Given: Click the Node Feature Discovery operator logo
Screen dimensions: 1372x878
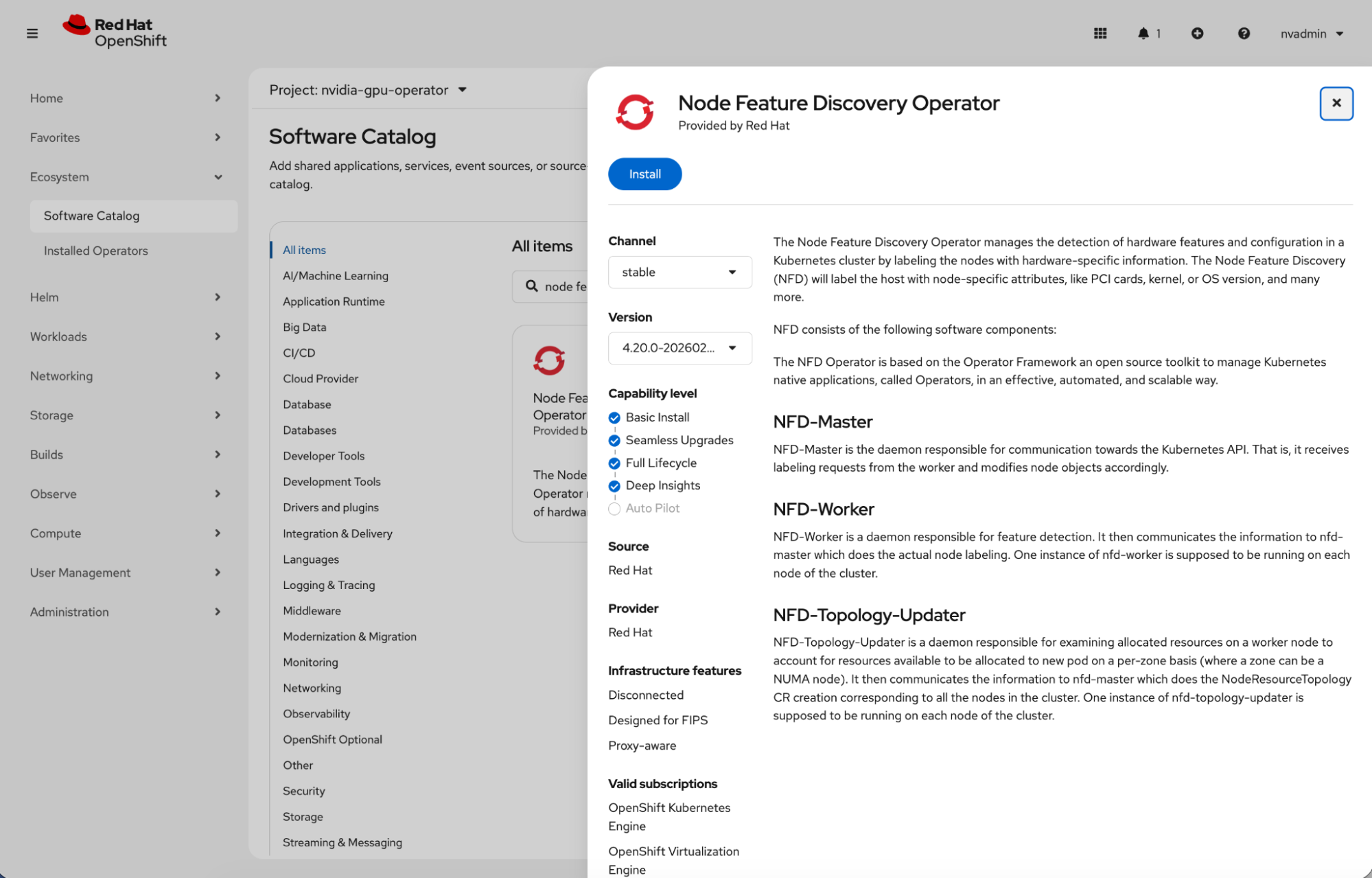Looking at the screenshot, I should pyautogui.click(x=634, y=112).
